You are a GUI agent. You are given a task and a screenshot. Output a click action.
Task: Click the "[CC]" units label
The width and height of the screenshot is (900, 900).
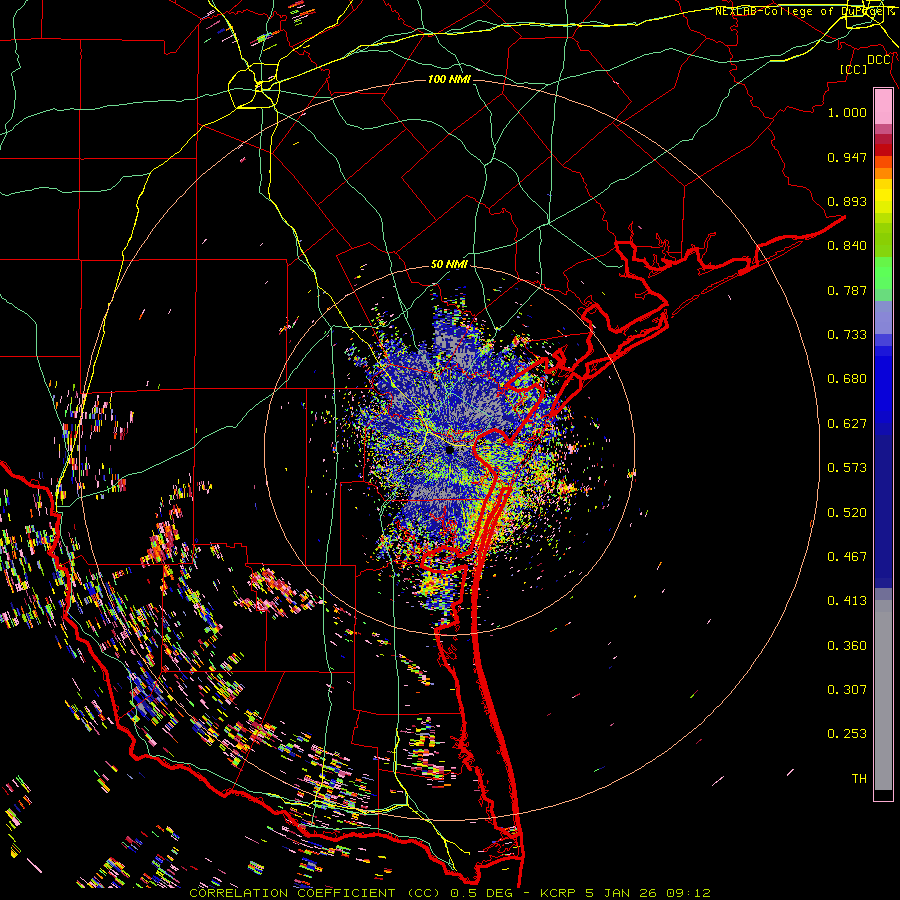tap(853, 69)
